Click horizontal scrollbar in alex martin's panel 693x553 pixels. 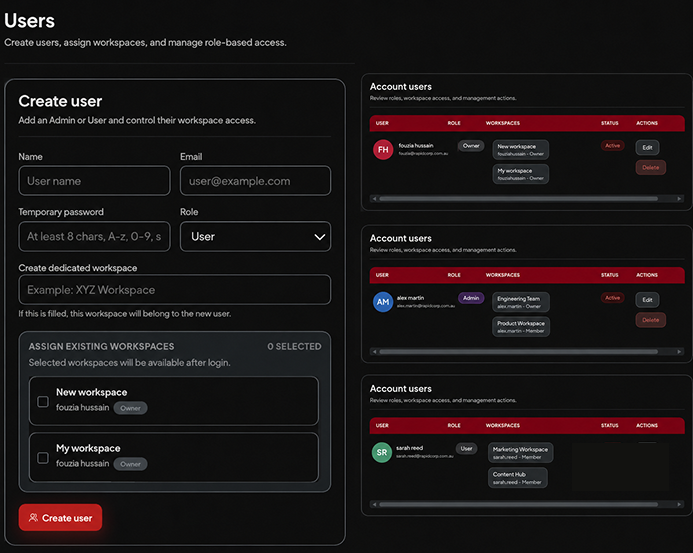click(518, 352)
